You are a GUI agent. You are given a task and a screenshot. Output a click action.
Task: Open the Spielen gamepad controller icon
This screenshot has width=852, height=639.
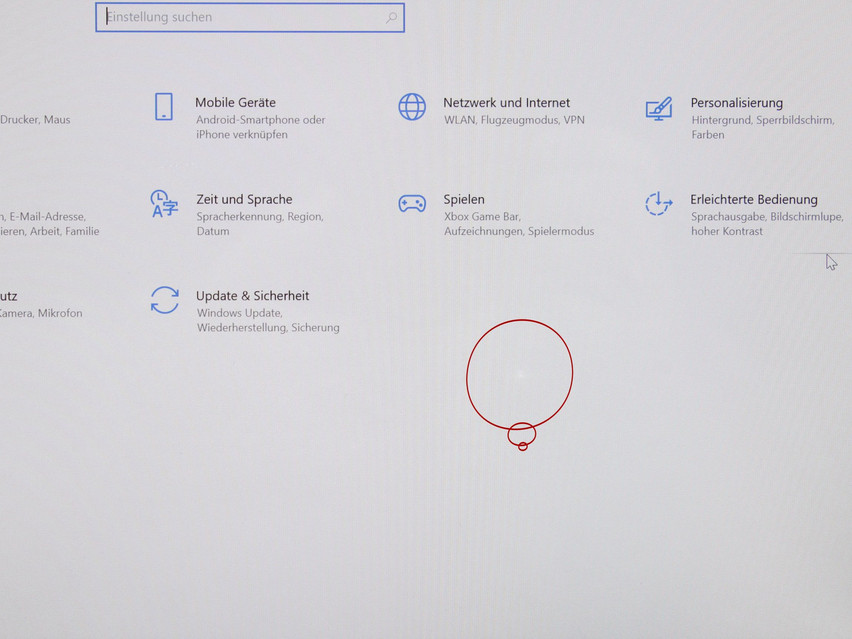[412, 204]
